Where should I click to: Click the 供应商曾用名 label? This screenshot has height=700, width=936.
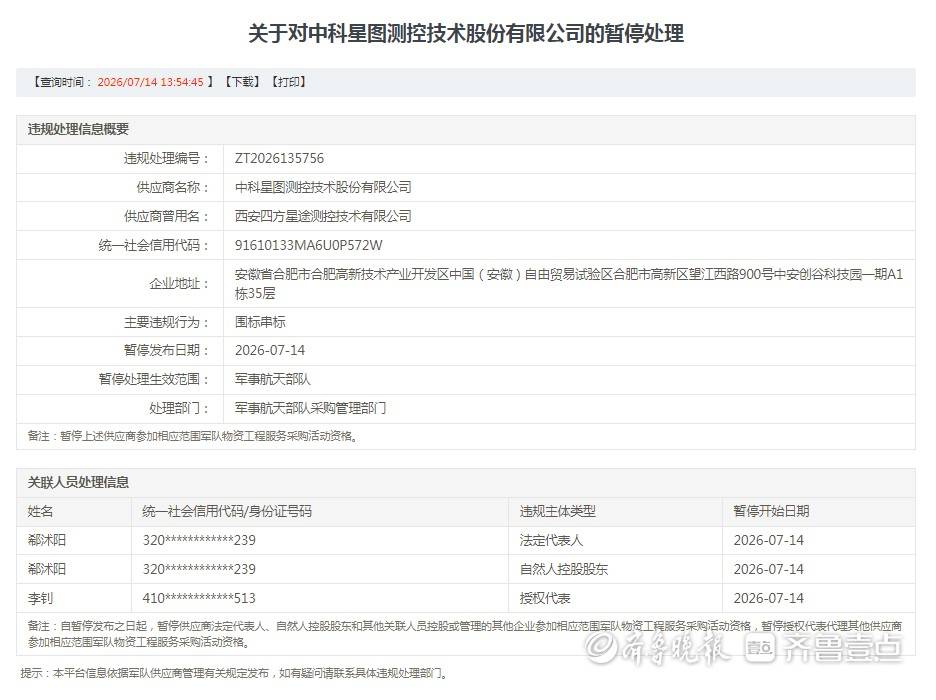tap(167, 216)
